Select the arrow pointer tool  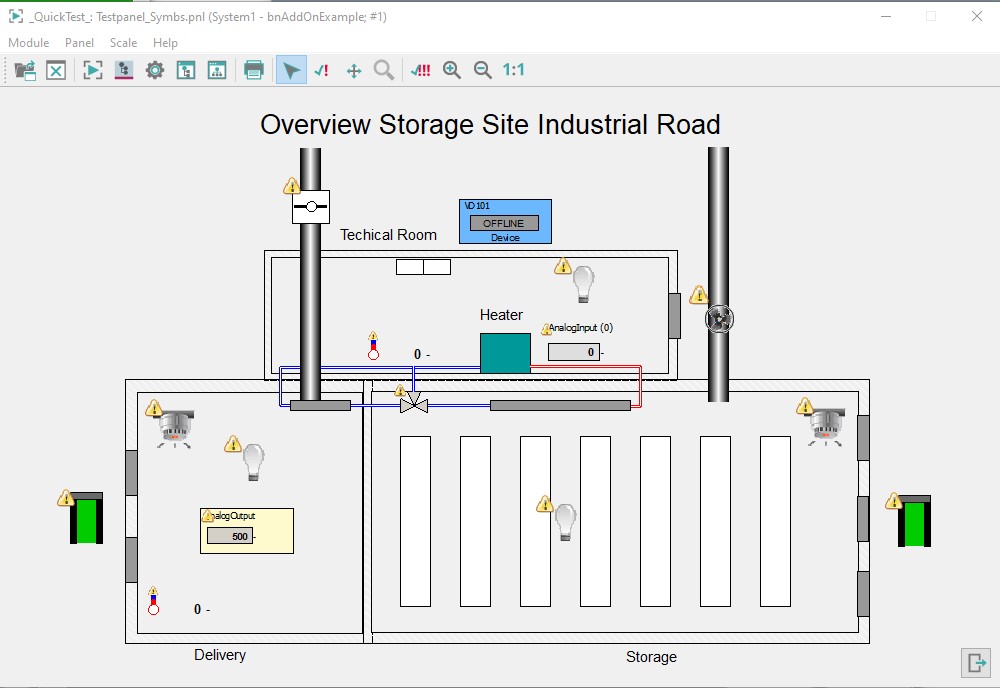[x=291, y=70]
